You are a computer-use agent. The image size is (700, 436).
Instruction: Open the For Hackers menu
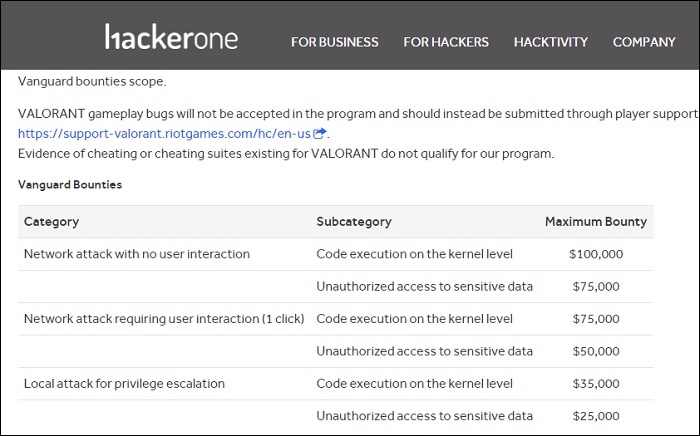pyautogui.click(x=446, y=42)
